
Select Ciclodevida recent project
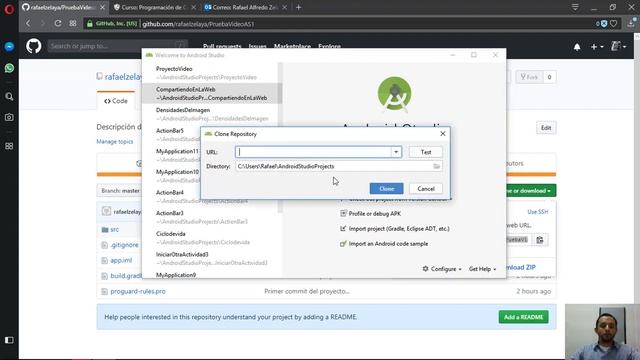click(210, 238)
